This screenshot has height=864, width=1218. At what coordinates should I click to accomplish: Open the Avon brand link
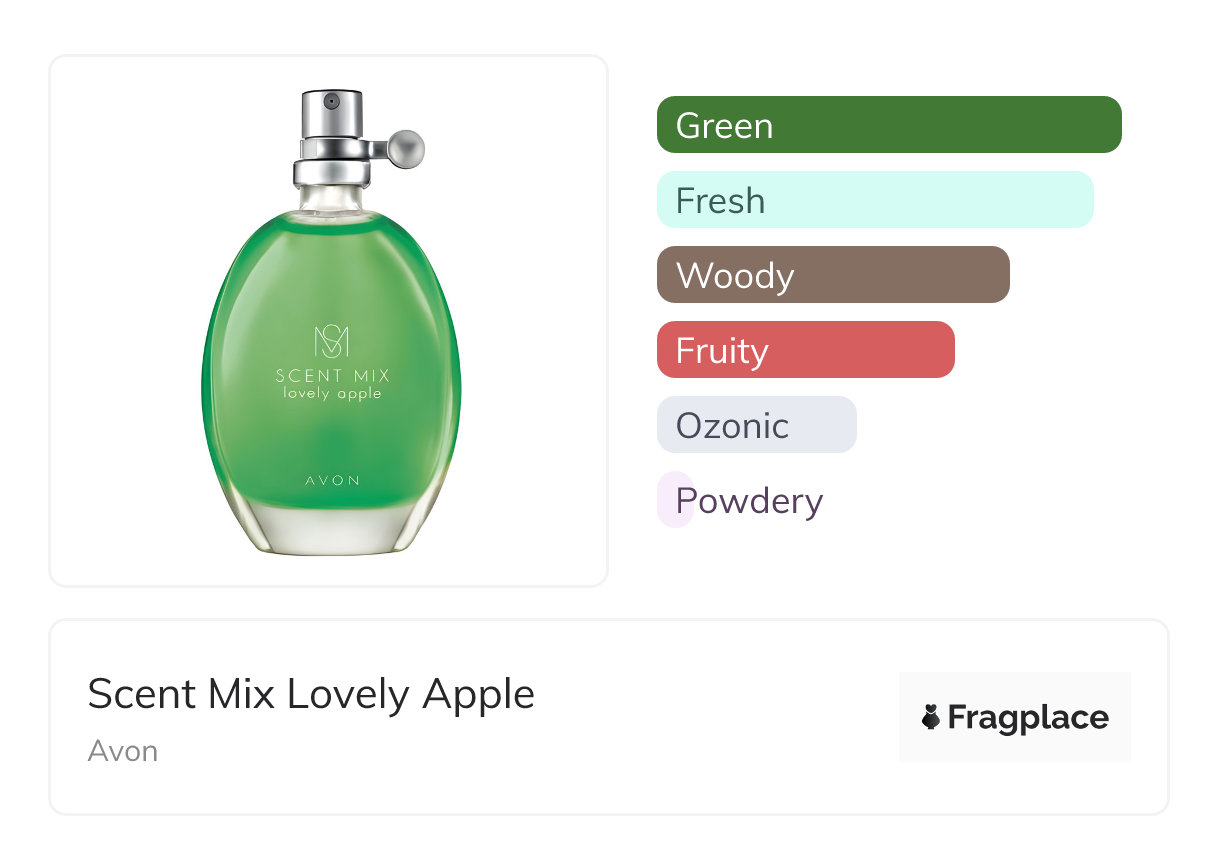pos(122,751)
